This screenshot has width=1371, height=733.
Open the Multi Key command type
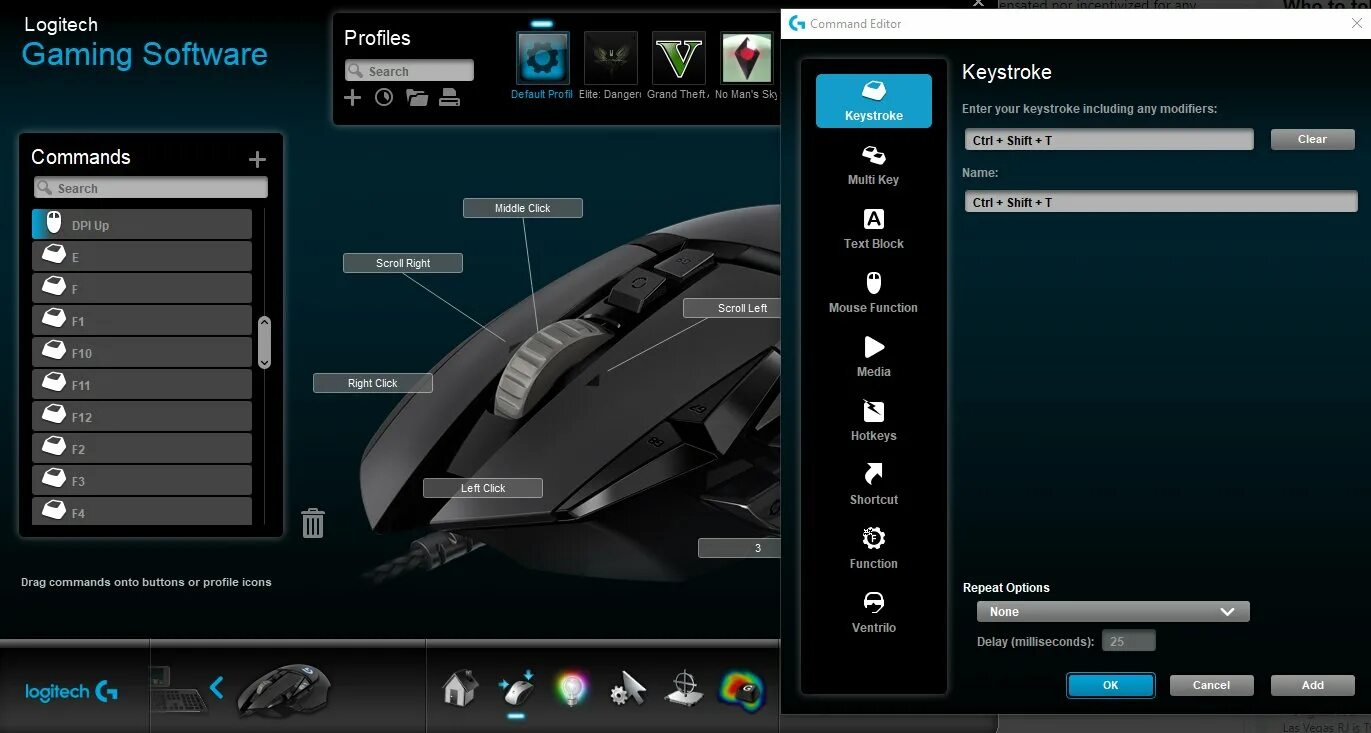pos(873,165)
